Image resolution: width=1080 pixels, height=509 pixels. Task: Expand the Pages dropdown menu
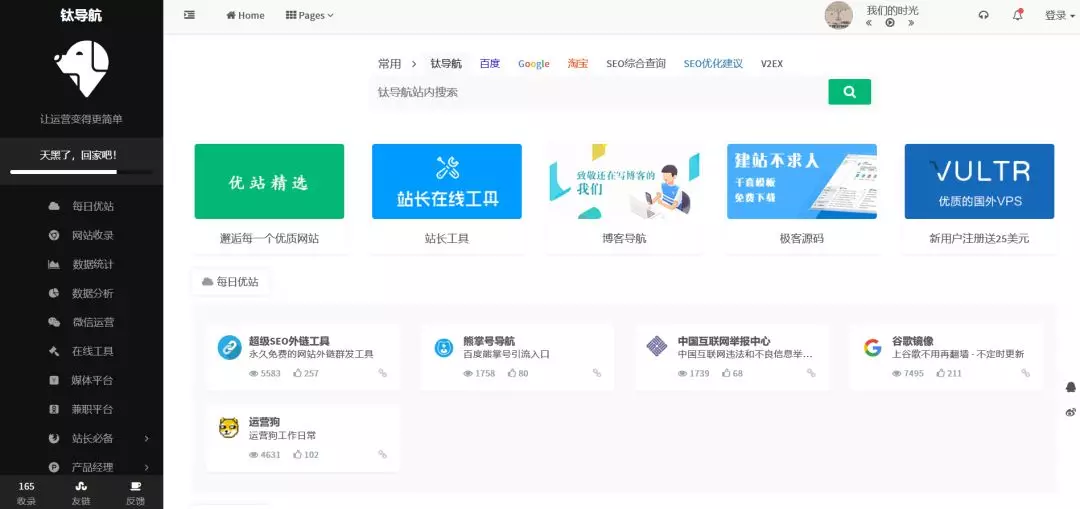(x=310, y=15)
